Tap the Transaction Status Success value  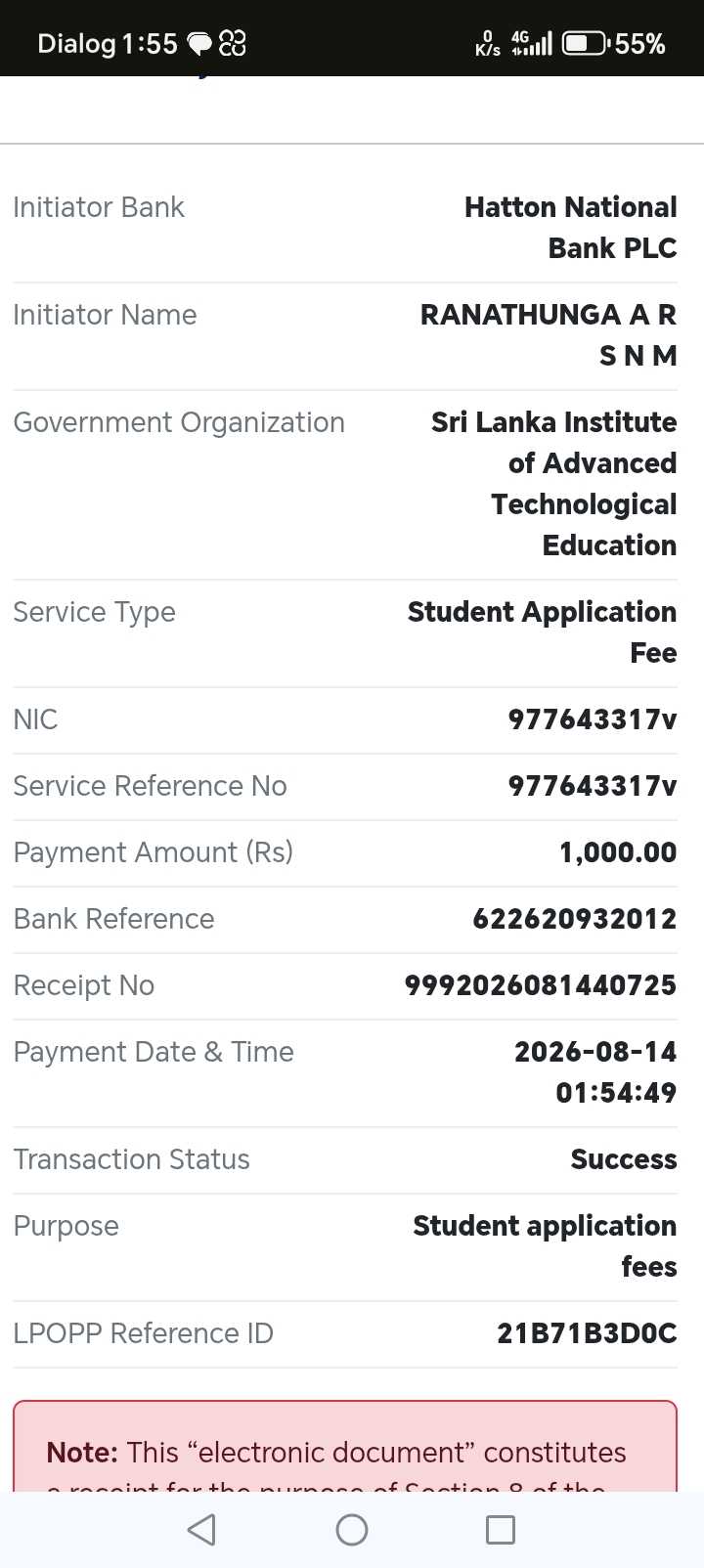tap(624, 1159)
